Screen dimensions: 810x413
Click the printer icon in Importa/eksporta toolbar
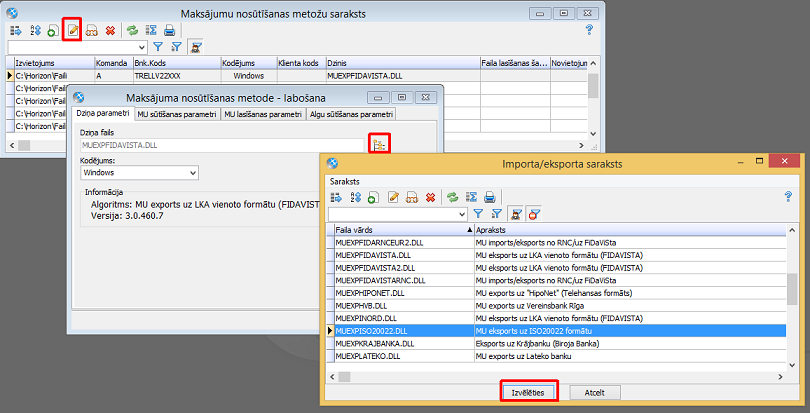pos(490,197)
